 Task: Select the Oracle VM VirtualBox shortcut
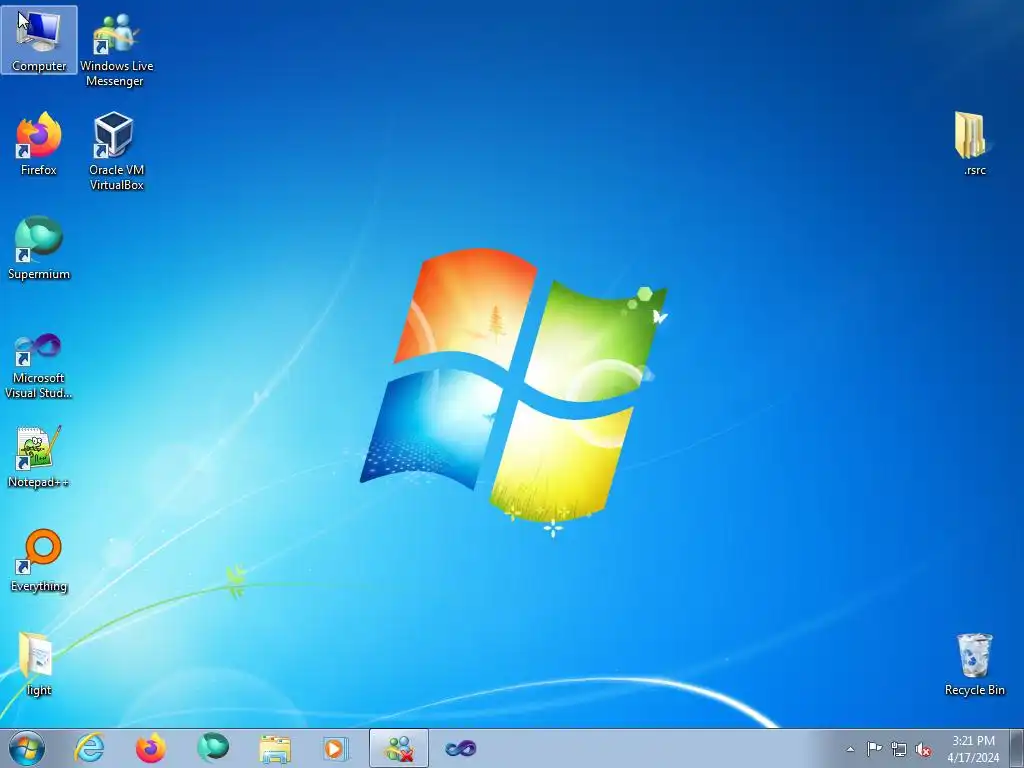coord(116,151)
